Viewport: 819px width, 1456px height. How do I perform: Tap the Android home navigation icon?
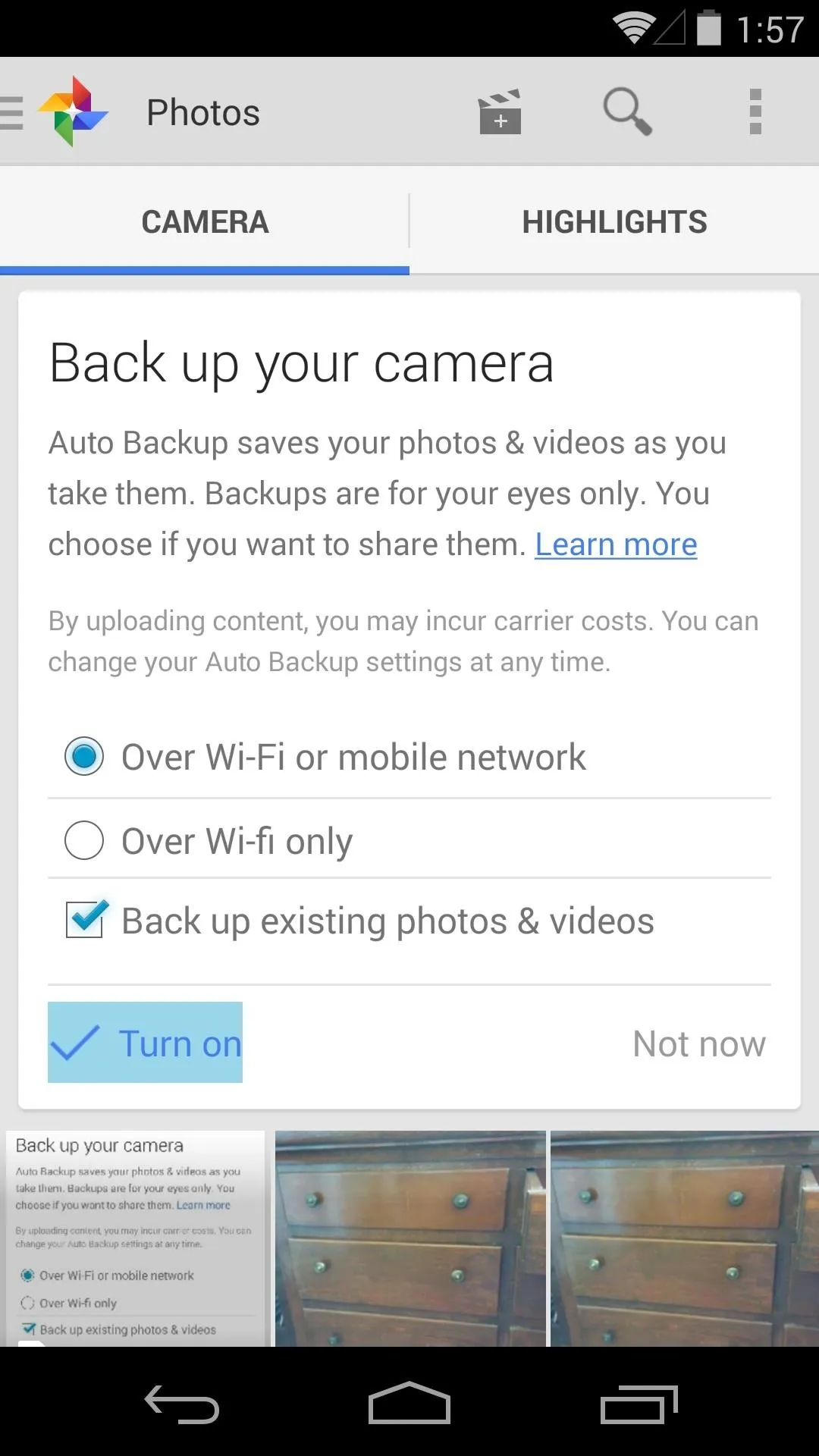pos(409,1403)
